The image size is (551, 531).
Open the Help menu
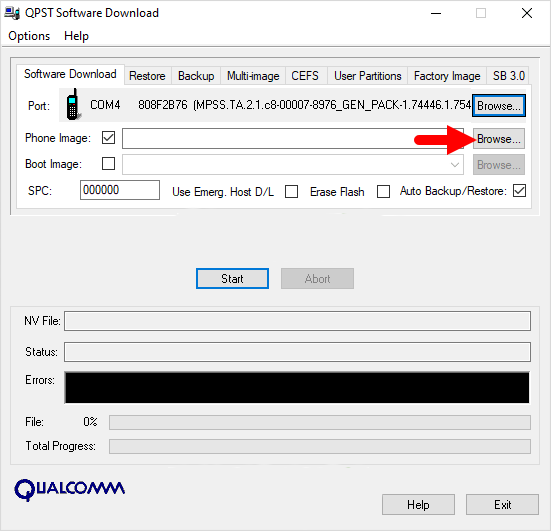76,36
